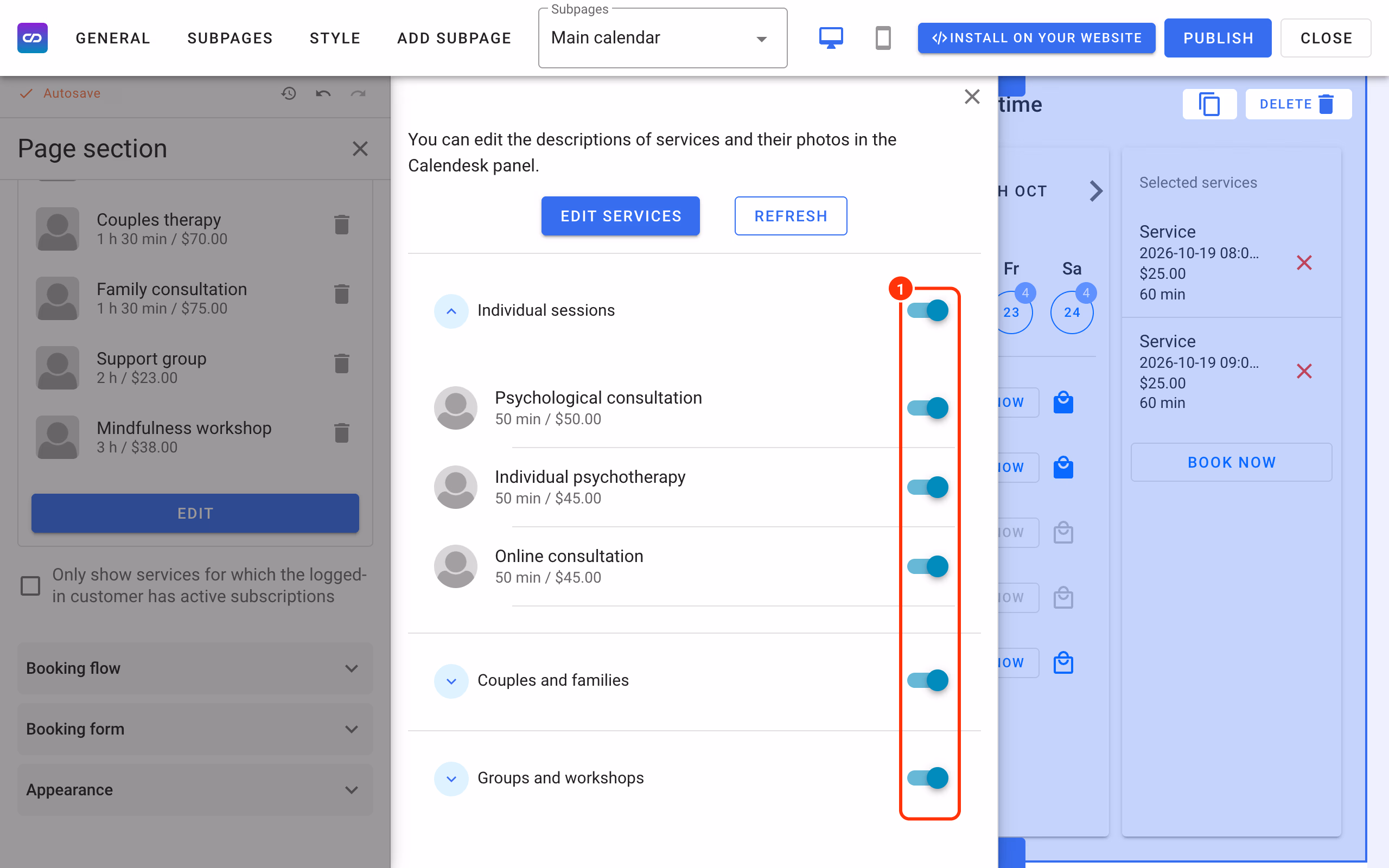
Task: Go to next week with chevron arrow
Action: point(1095,191)
